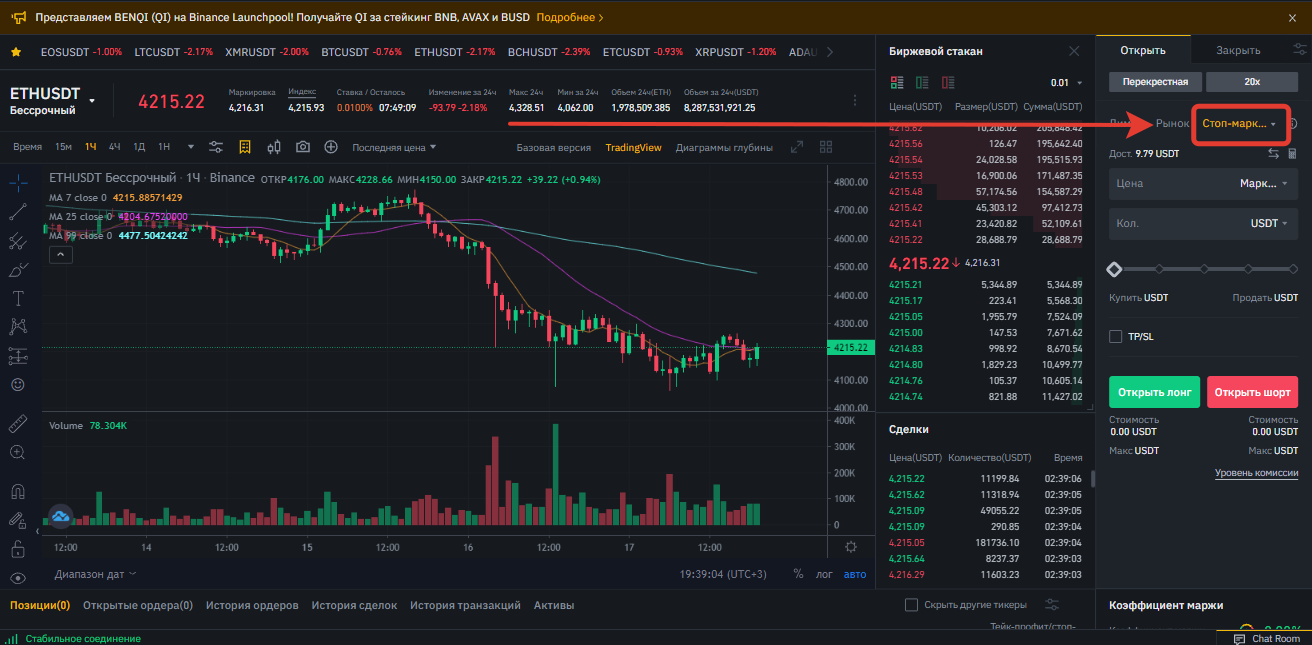Select the brush drawing tool
This screenshot has height=645, width=1312.
(18, 269)
